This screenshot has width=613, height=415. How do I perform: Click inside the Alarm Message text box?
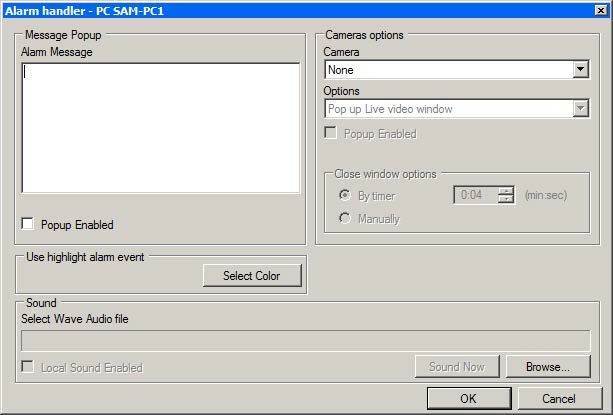click(161, 128)
